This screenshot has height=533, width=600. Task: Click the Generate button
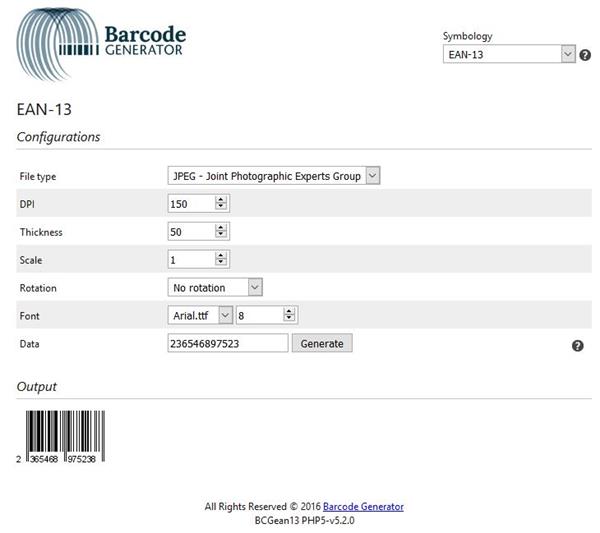(x=322, y=343)
